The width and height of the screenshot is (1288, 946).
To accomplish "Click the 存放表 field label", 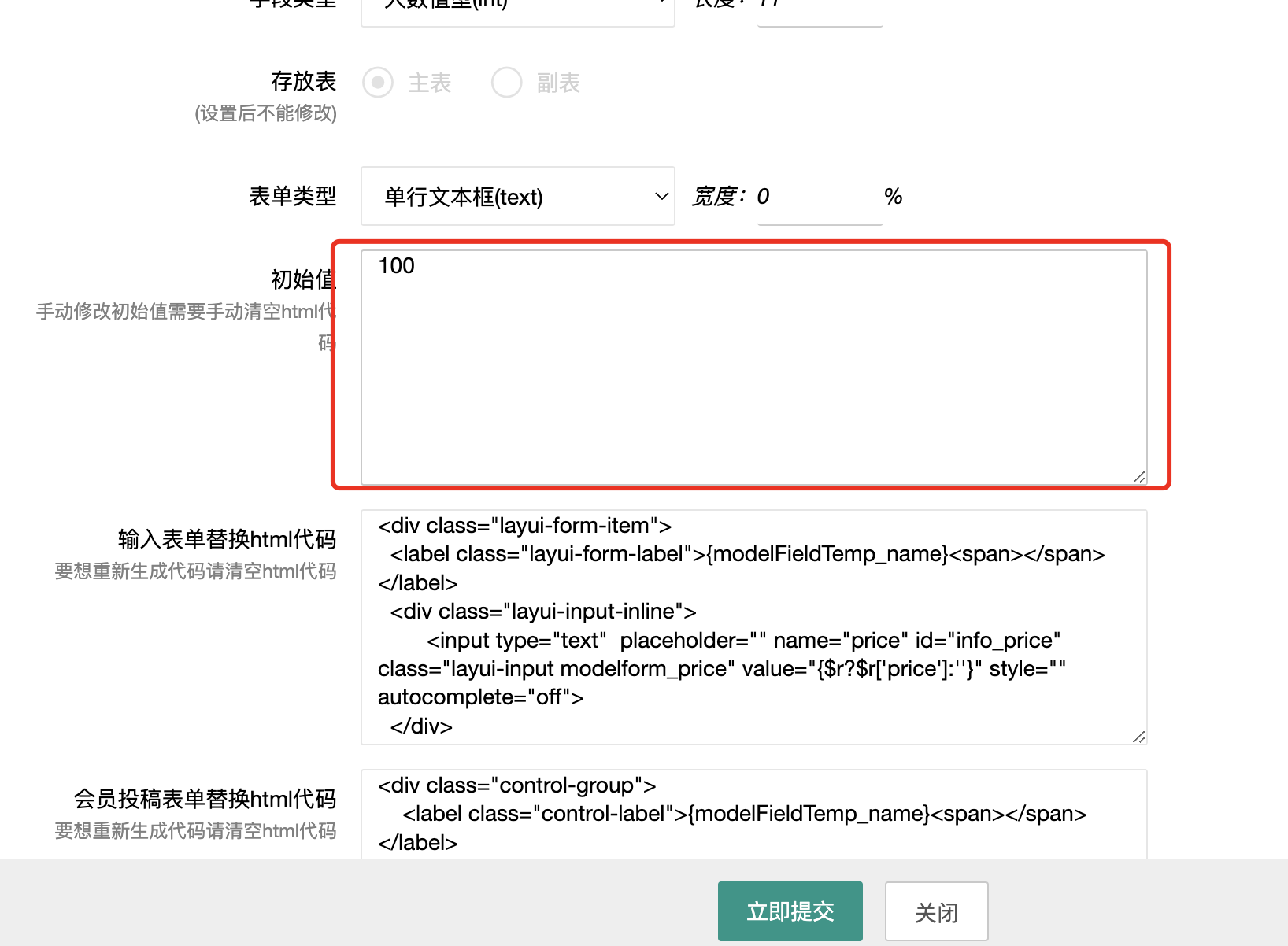I will click(x=303, y=81).
